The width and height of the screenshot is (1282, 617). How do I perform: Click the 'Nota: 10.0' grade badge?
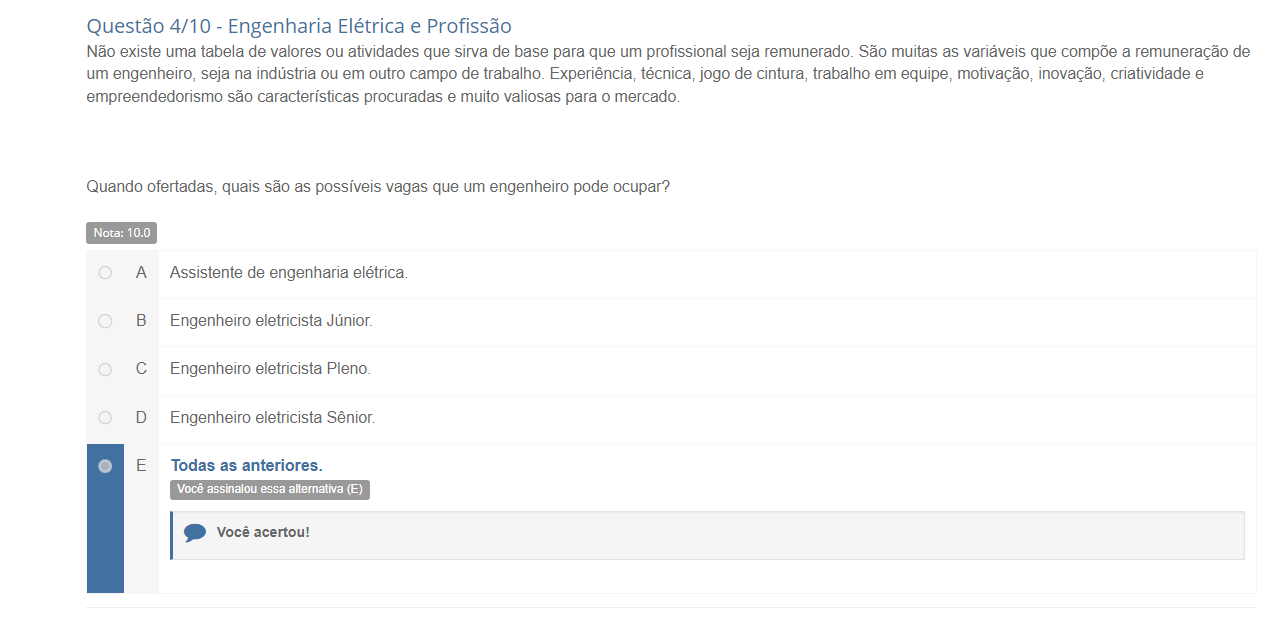click(x=121, y=233)
